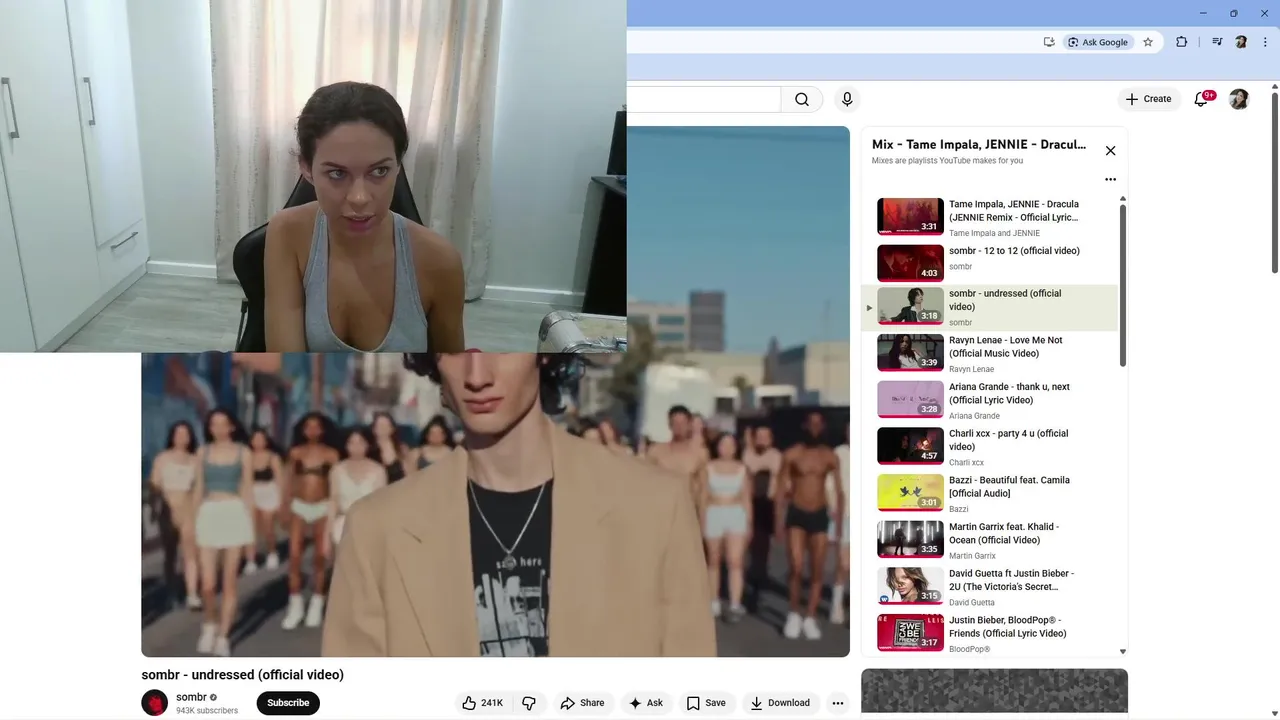
Task: Play Ravyn Lenae - Love Me Not
Action: tap(989, 354)
